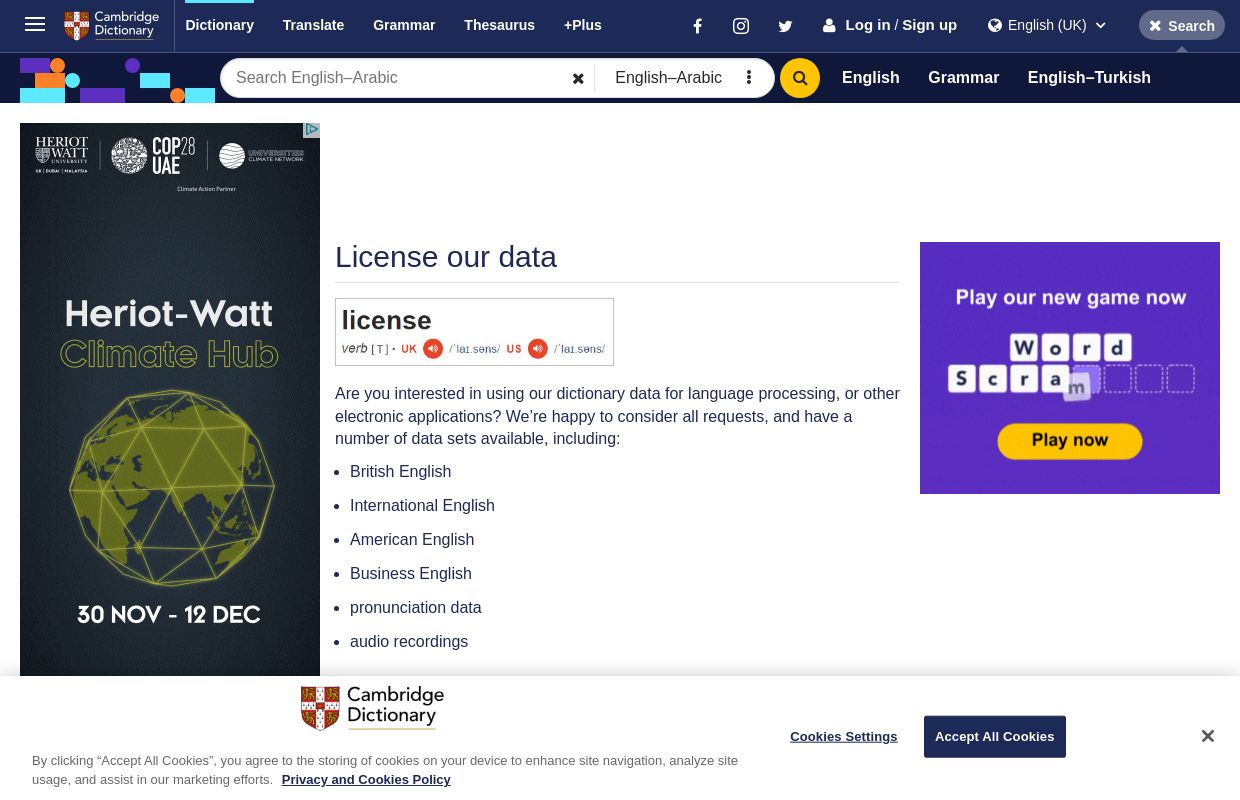Click the 'audio recordings' list item

409,642
